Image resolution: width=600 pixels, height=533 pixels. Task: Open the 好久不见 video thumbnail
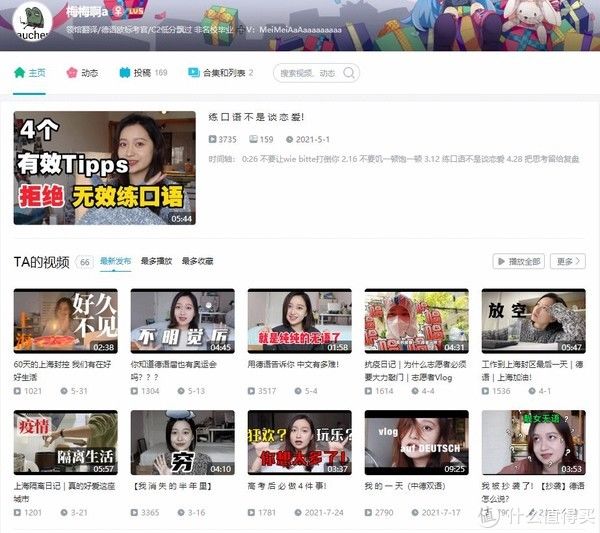click(x=66, y=321)
